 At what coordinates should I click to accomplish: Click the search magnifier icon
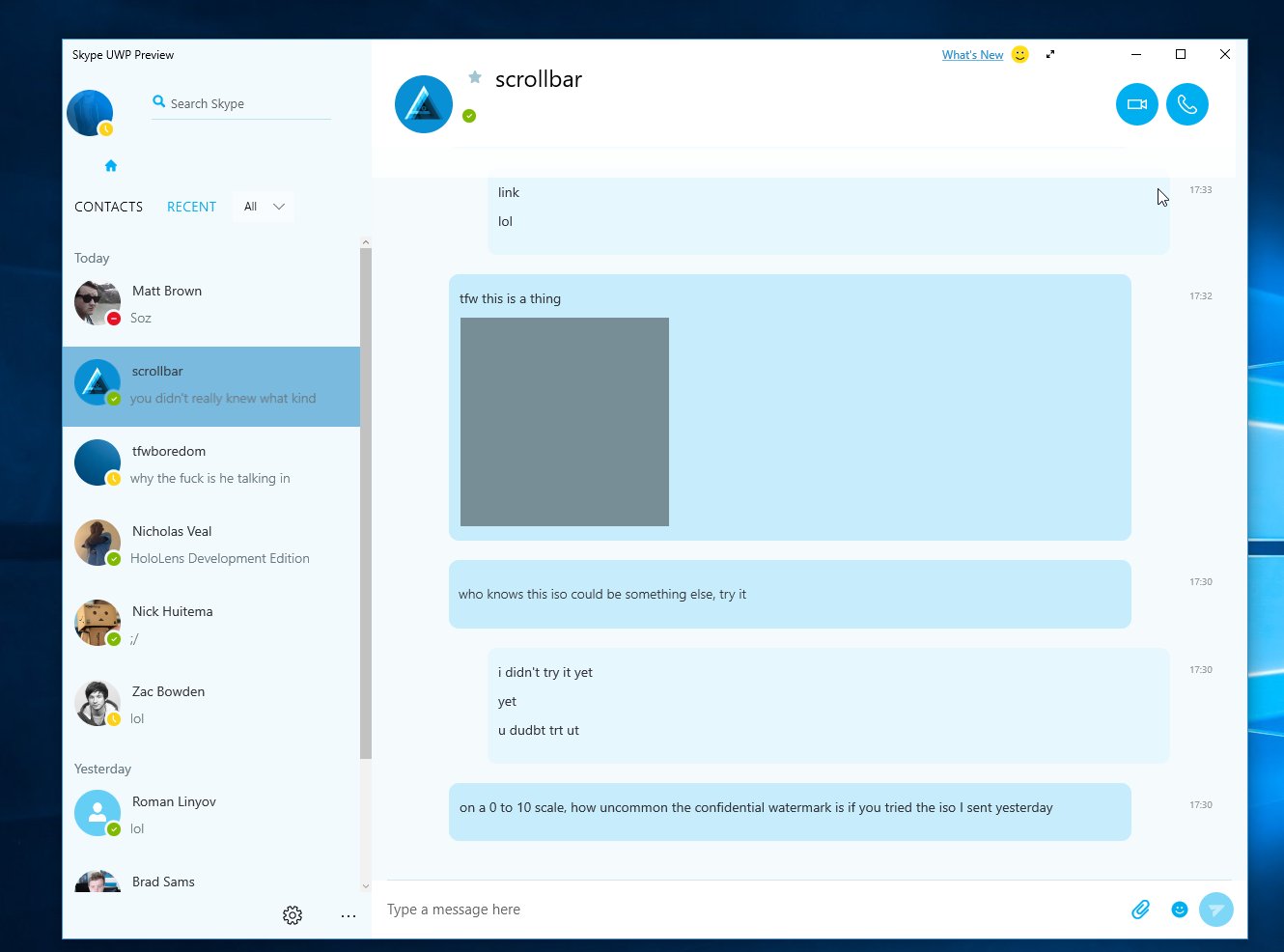[x=159, y=101]
